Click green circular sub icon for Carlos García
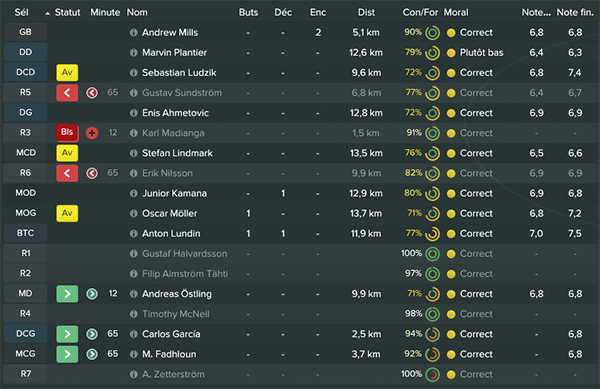The width and height of the screenshot is (600, 389). coord(92,334)
